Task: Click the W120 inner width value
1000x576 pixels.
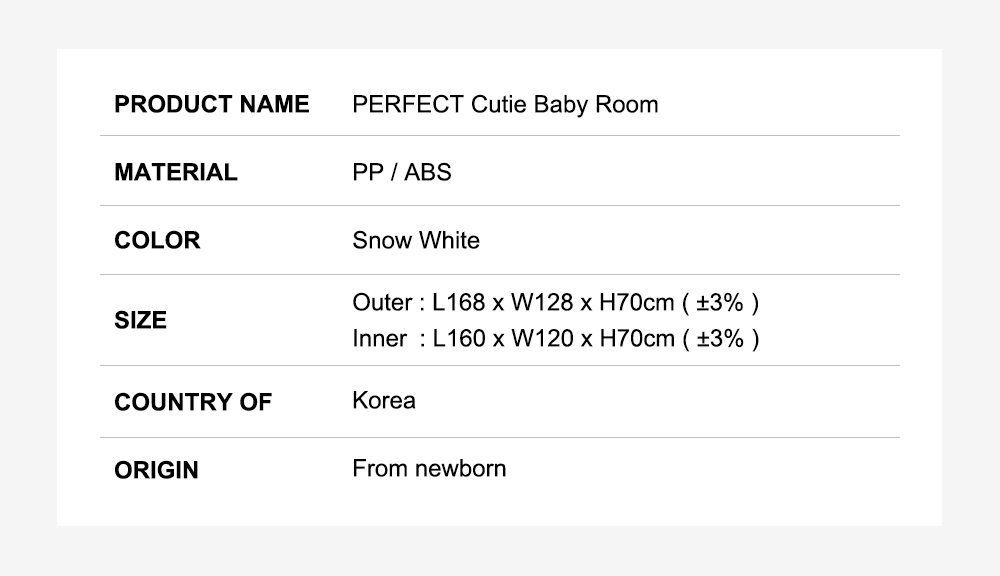Action: click(542, 339)
